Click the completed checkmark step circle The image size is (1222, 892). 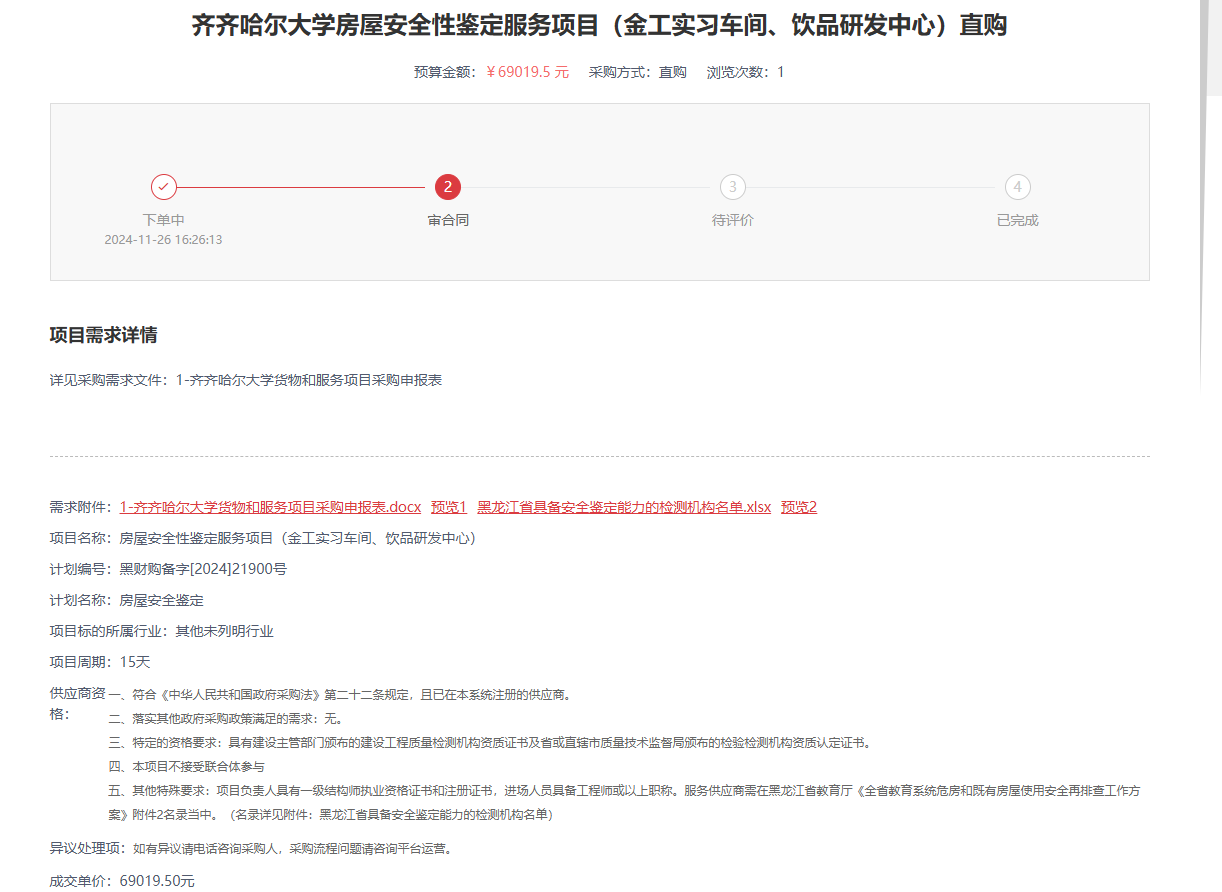pos(164,187)
